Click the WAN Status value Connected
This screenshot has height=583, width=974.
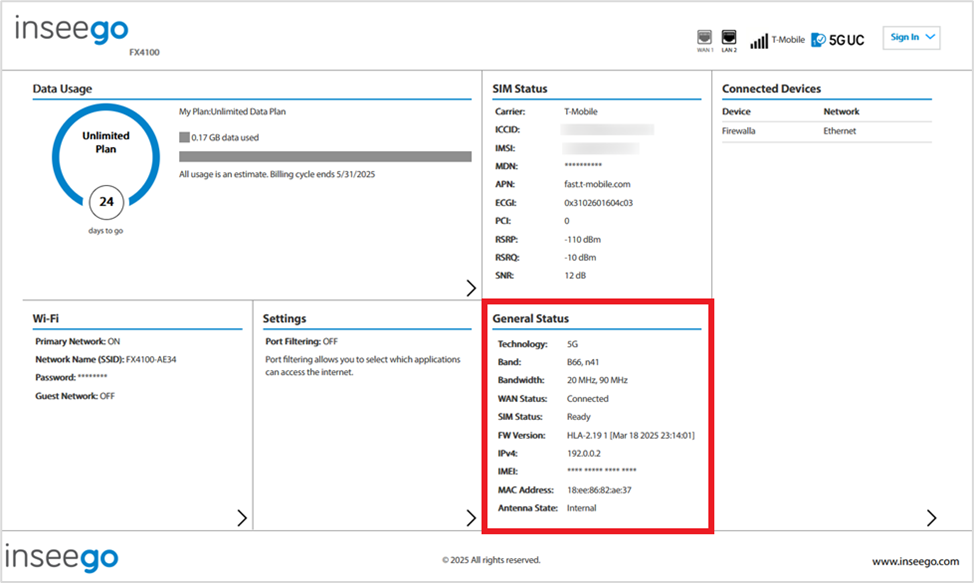[588, 399]
